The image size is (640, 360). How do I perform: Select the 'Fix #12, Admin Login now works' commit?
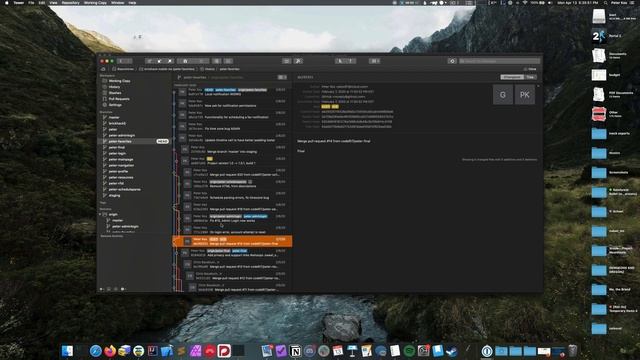point(232,218)
